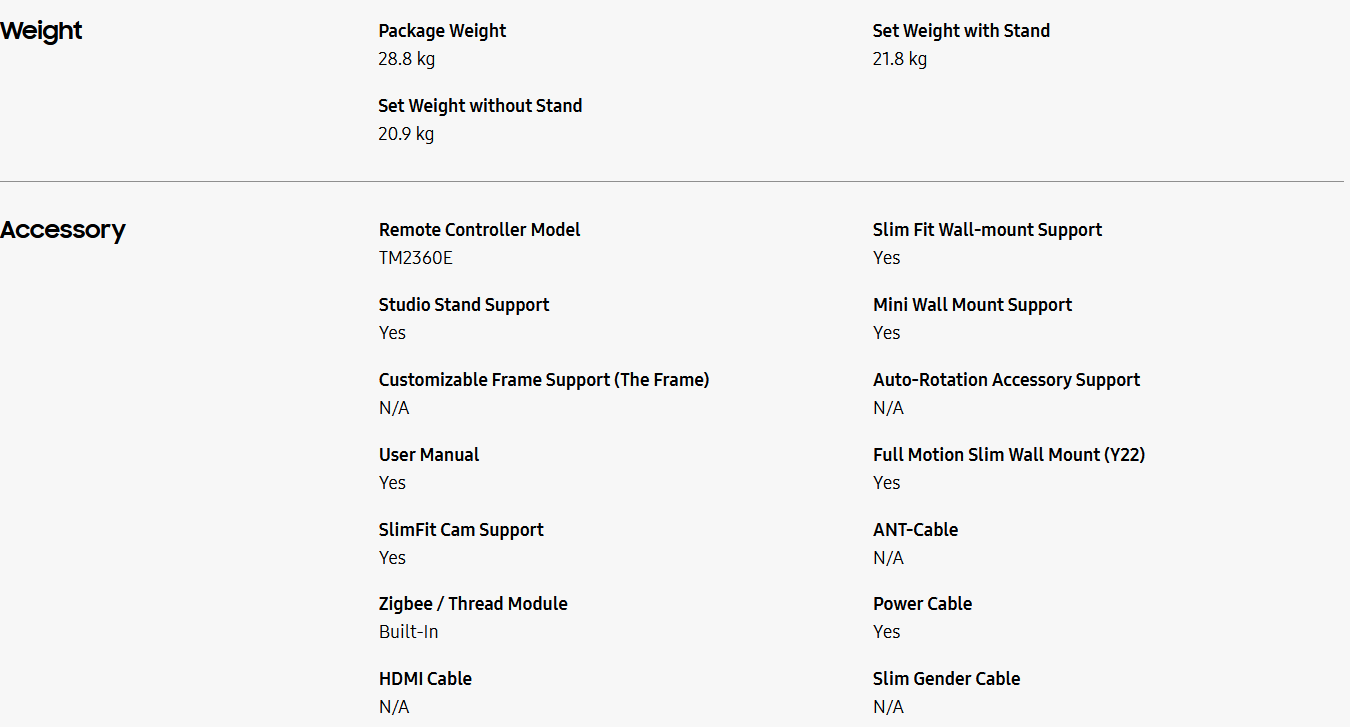Click Customizable Frame Support (The Frame) label
Viewport: 1350px width, 727px height.
(544, 380)
